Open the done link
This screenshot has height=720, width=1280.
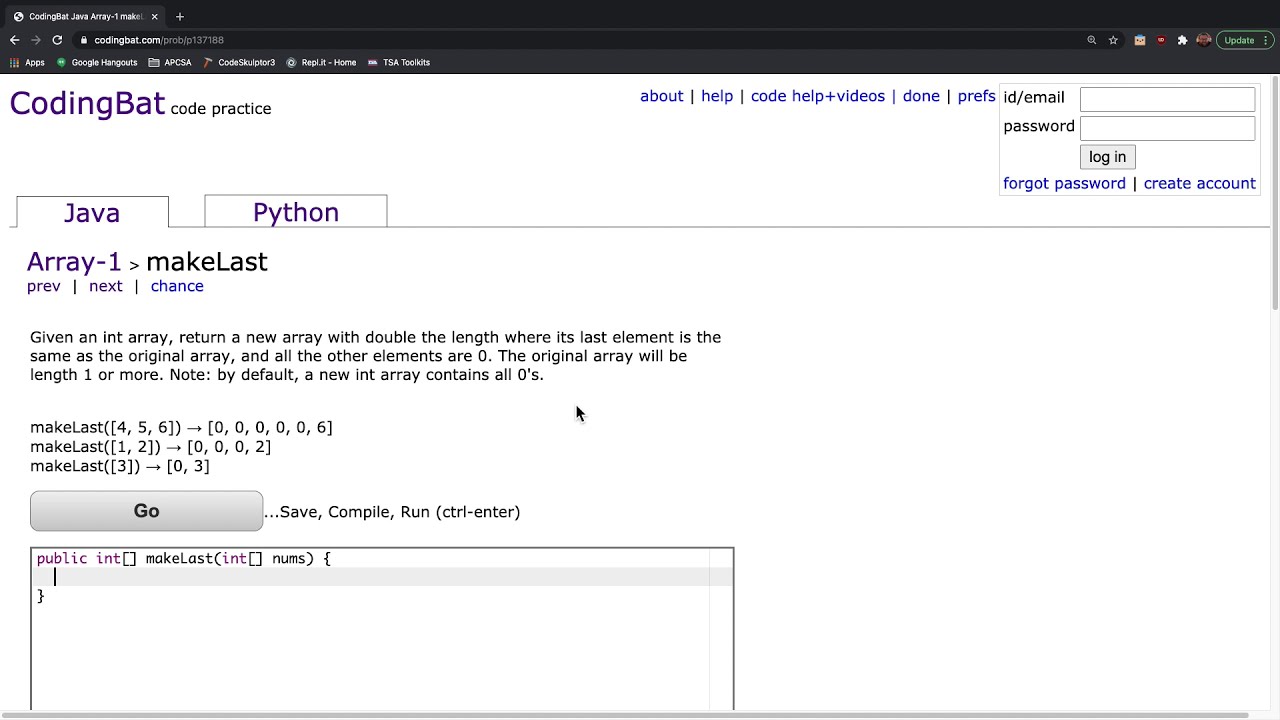coord(921,96)
